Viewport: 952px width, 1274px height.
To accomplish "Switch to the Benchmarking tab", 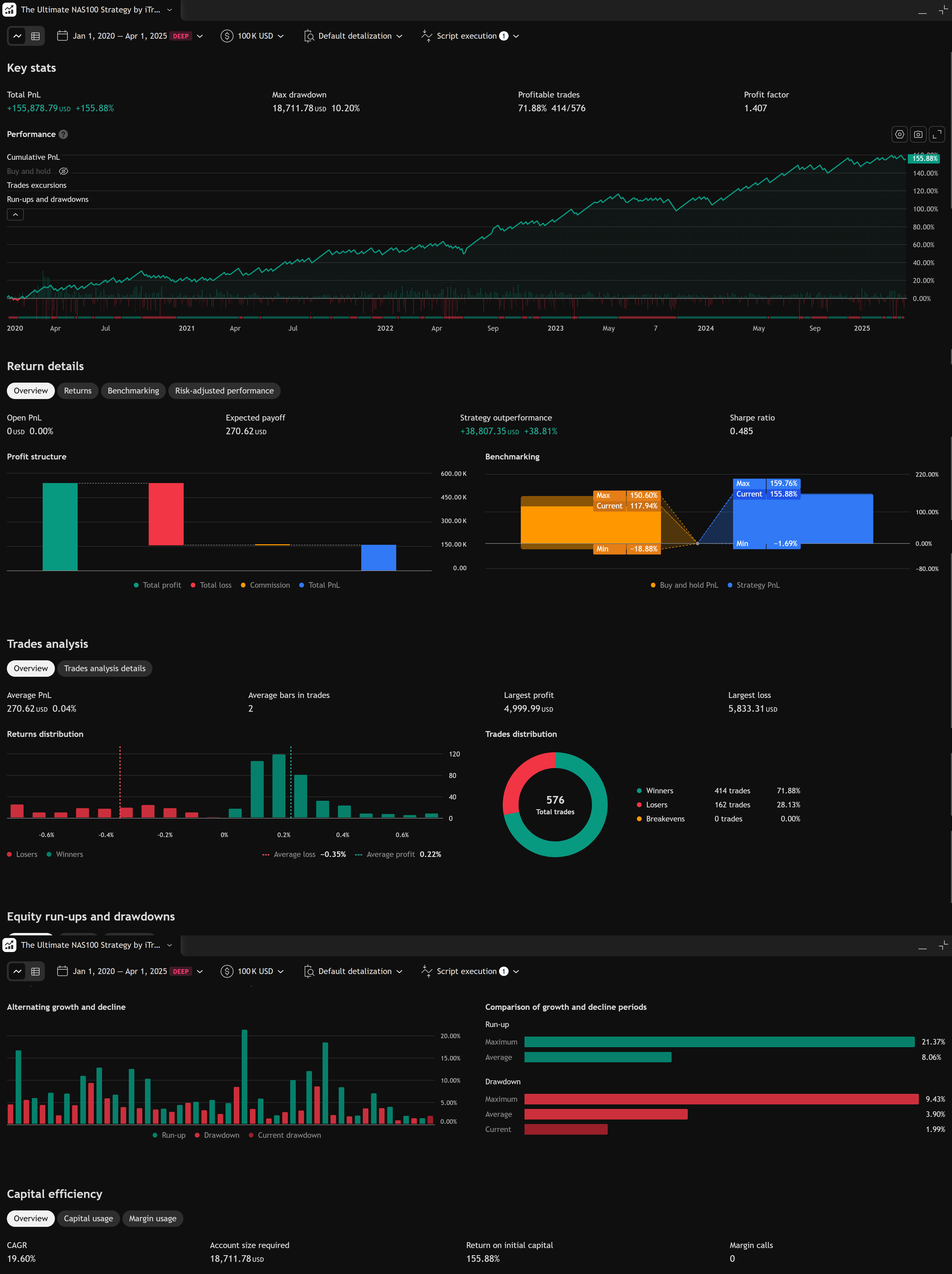I will tap(133, 391).
